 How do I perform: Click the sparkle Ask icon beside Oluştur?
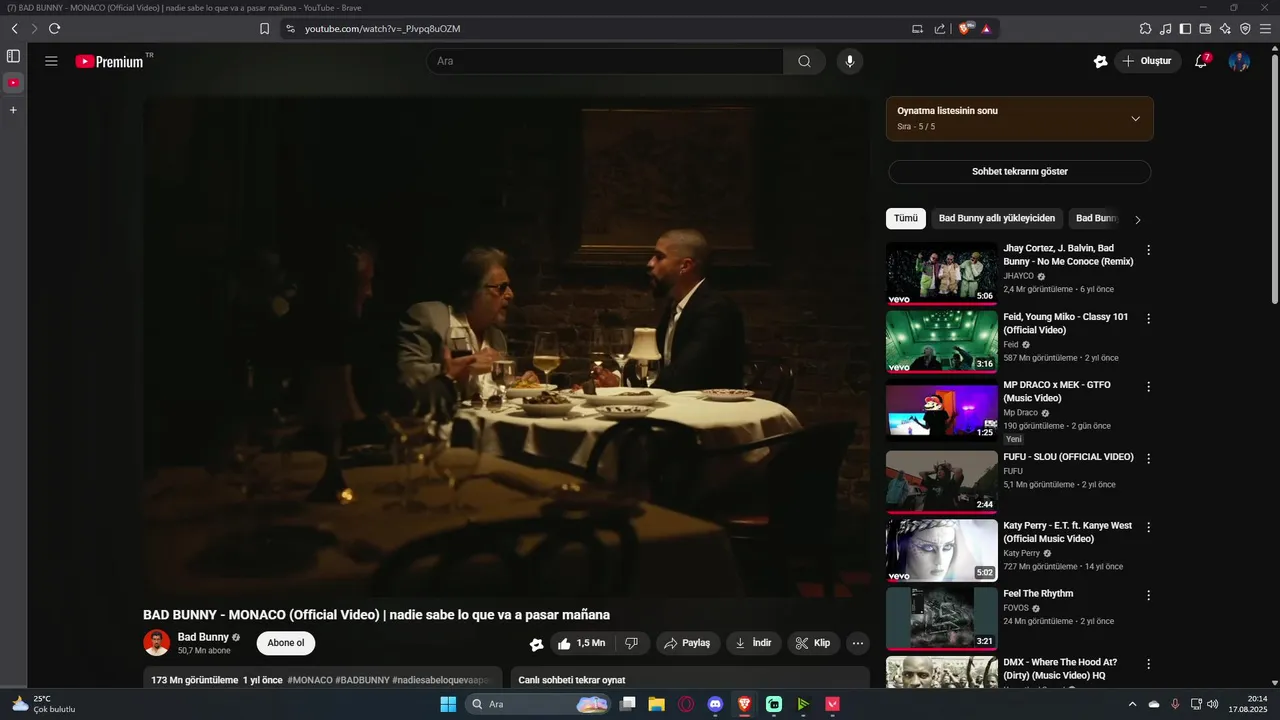(1100, 61)
